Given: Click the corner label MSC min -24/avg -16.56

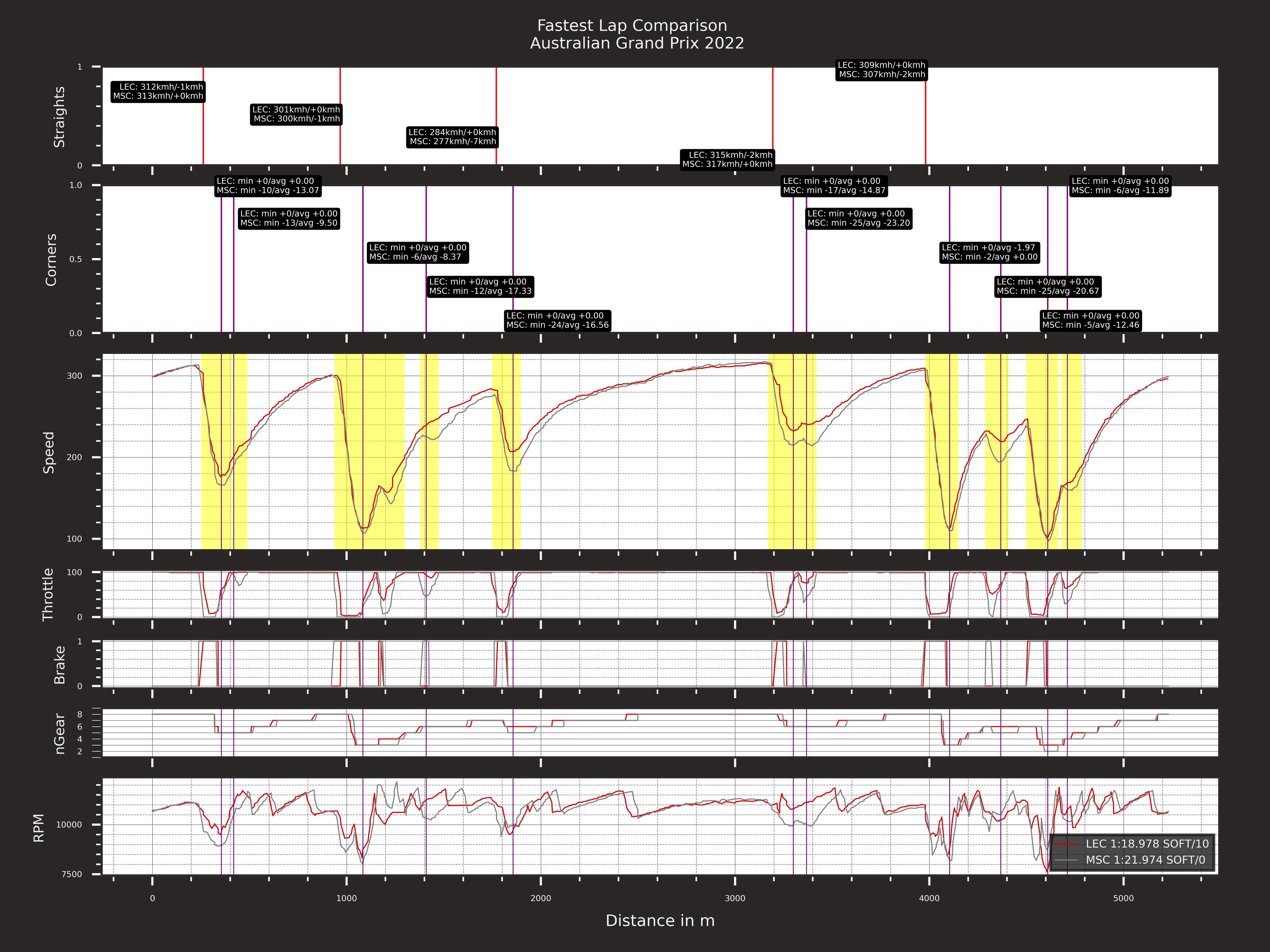Looking at the screenshot, I should point(557,325).
